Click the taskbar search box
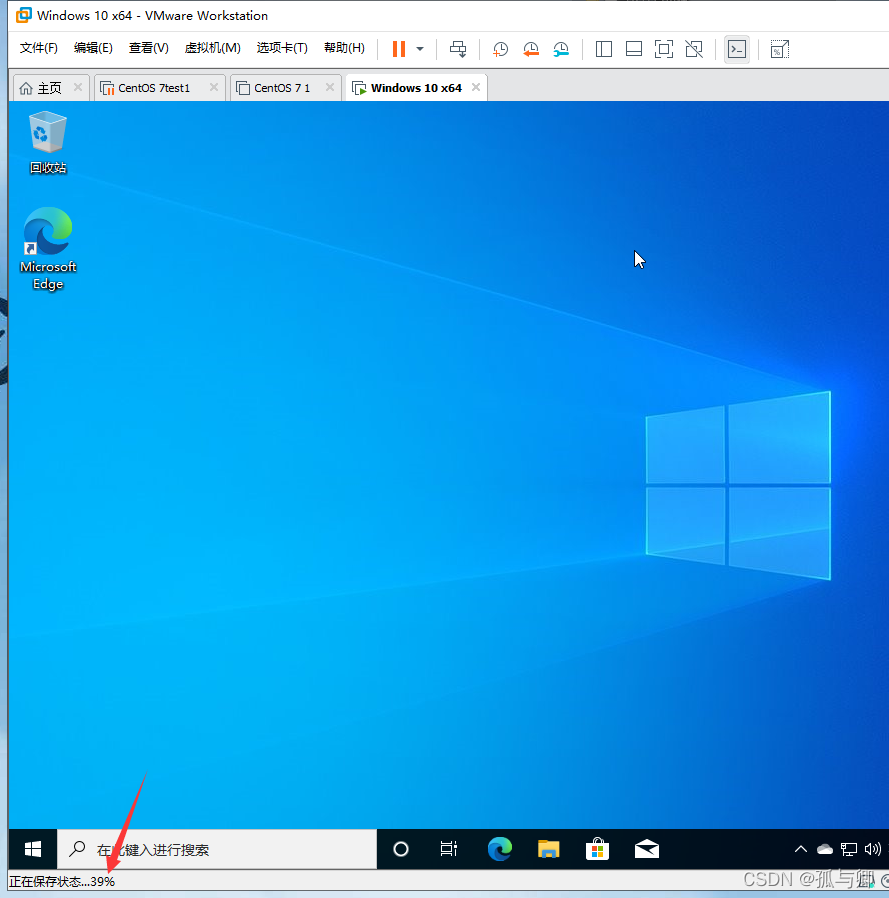 pos(217,849)
